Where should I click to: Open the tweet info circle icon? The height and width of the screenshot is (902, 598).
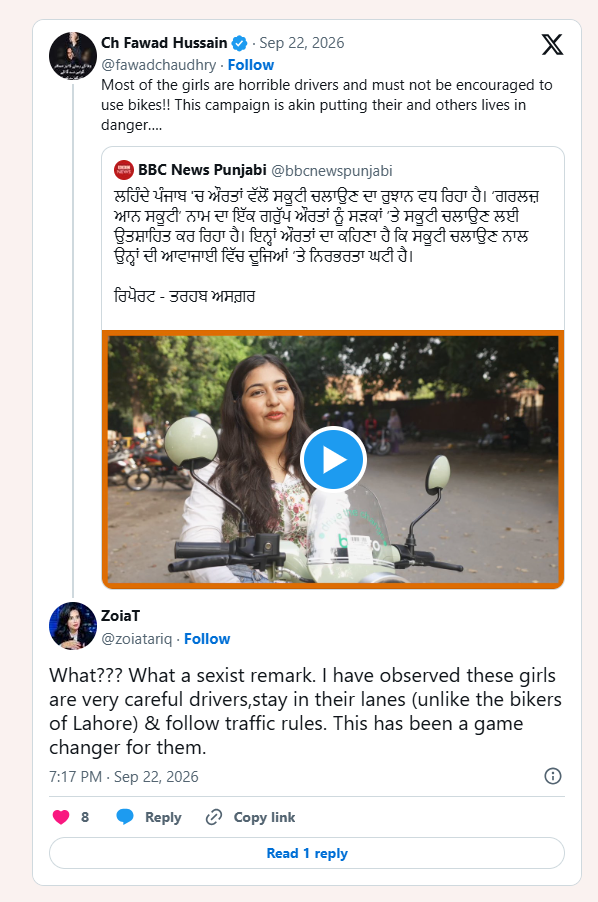click(553, 776)
